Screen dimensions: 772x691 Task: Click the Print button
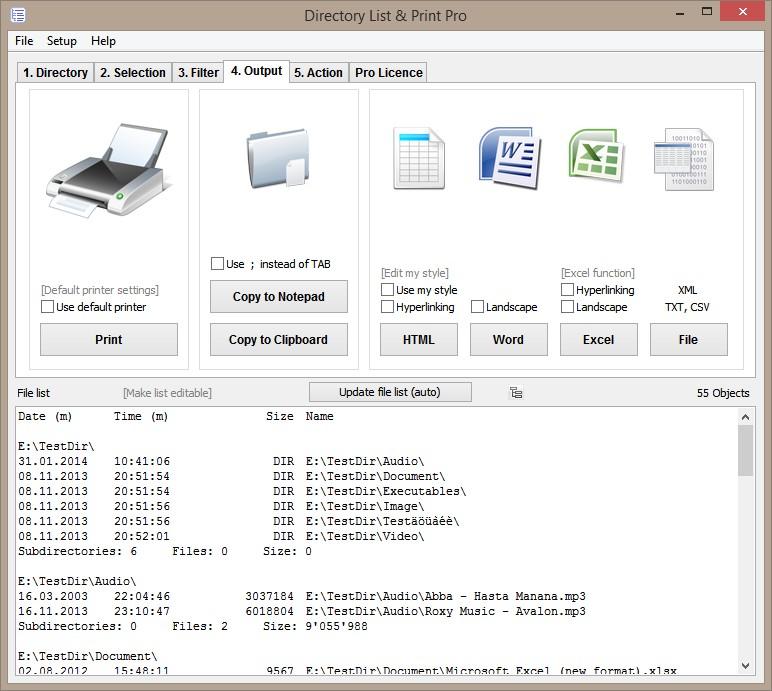(109, 339)
